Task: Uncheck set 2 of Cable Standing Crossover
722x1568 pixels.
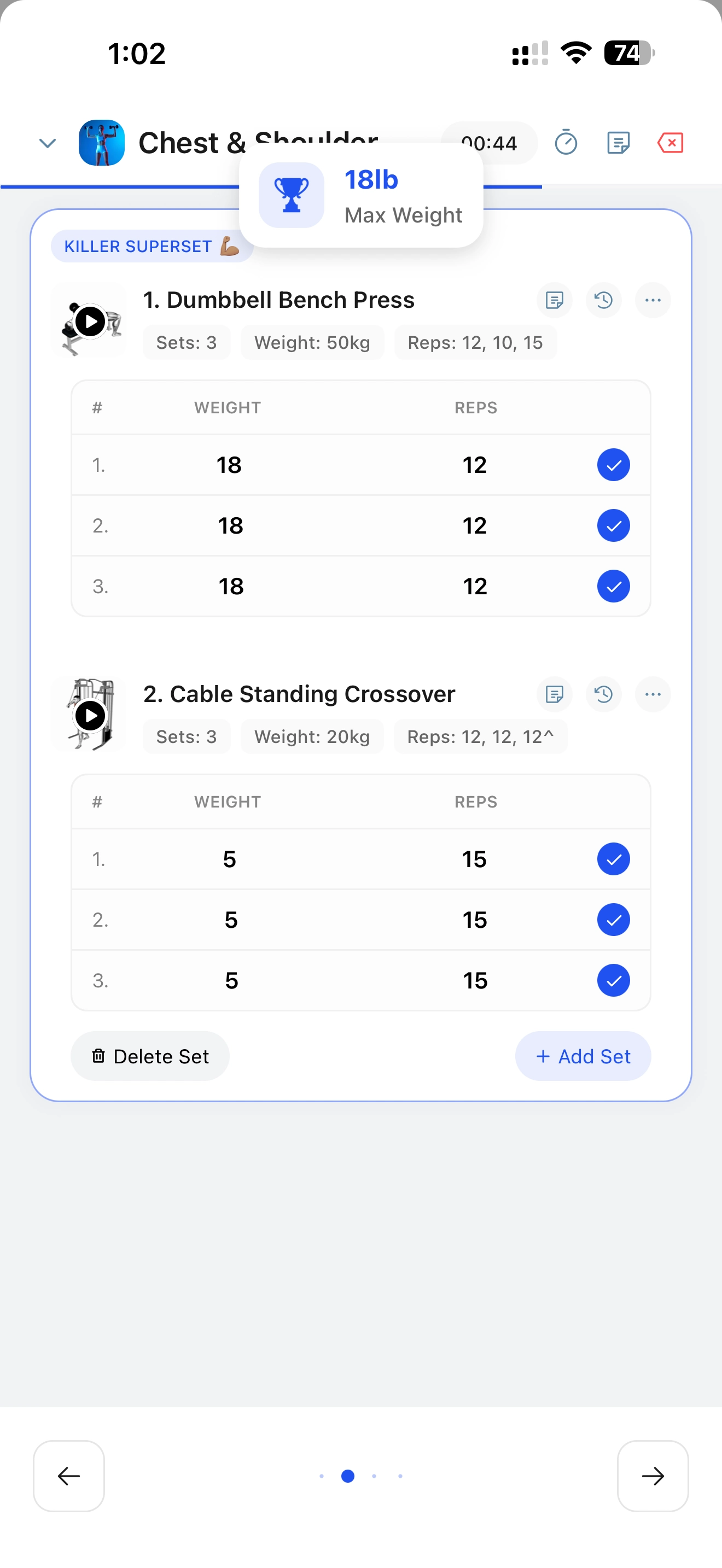Action: point(613,920)
